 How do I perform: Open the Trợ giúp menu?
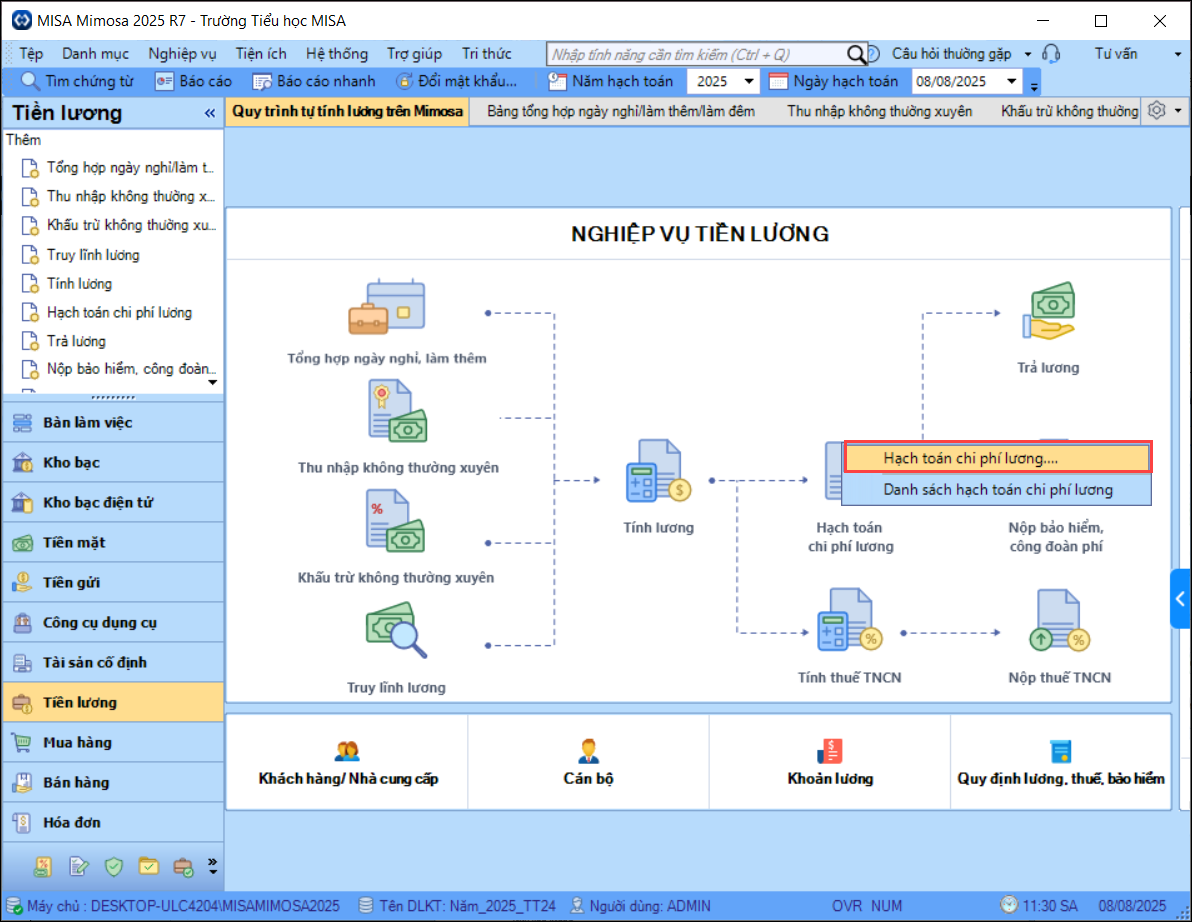tap(414, 54)
